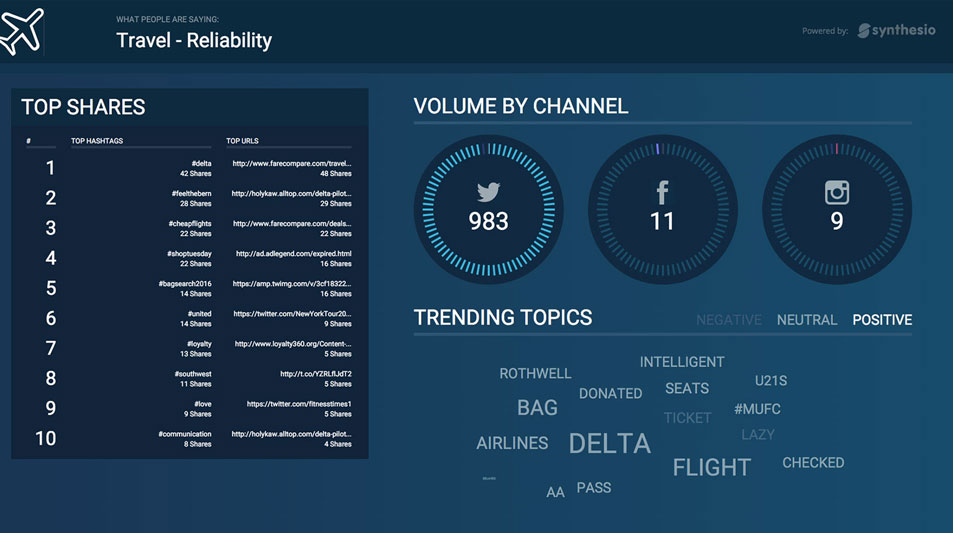Click the TOP HASHTAGS column header

pos(97,141)
